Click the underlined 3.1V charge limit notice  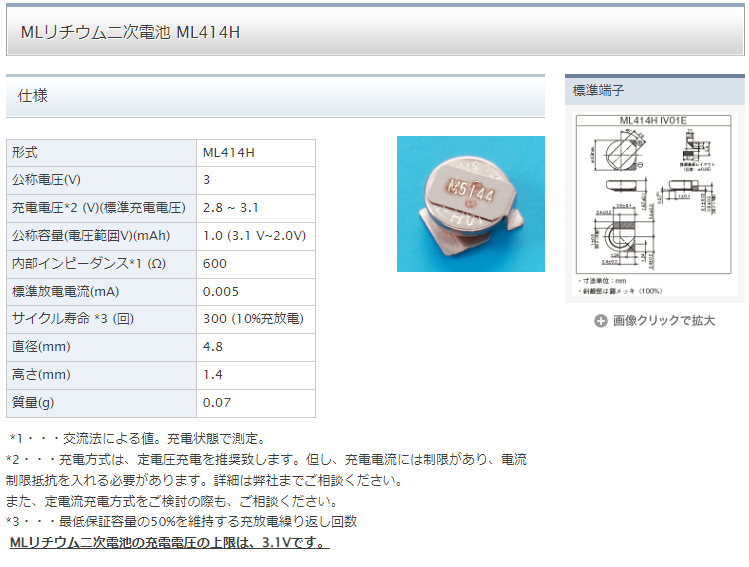tap(170, 543)
